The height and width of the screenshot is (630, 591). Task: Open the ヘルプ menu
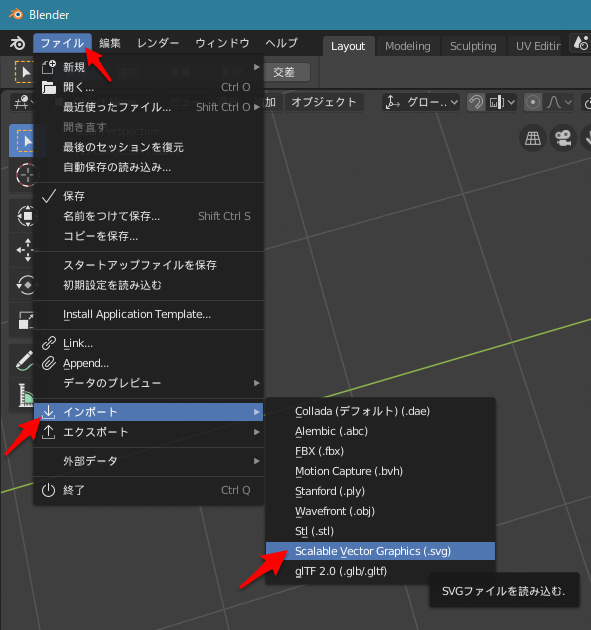(282, 43)
